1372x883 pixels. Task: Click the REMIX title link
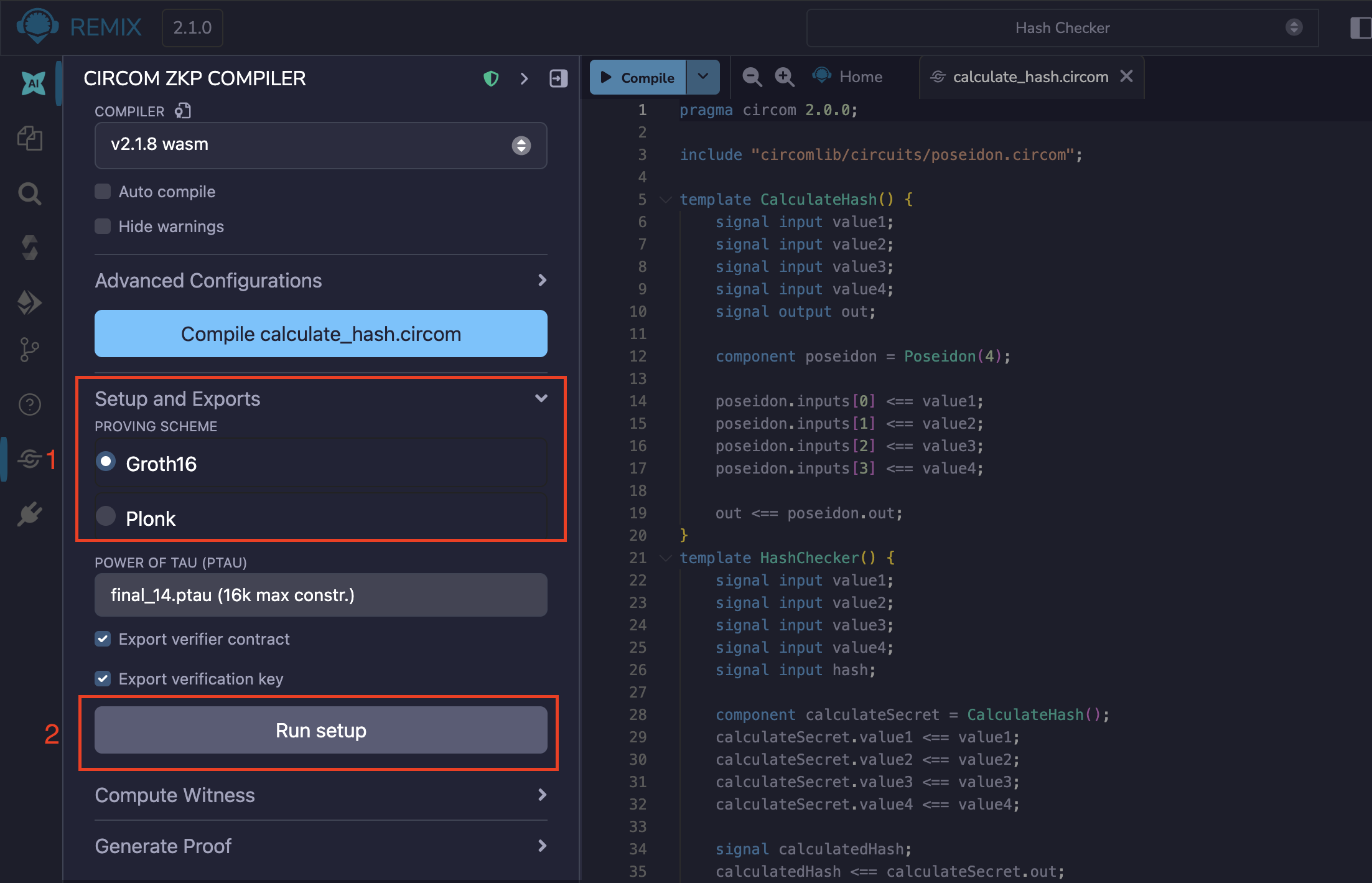click(106, 27)
